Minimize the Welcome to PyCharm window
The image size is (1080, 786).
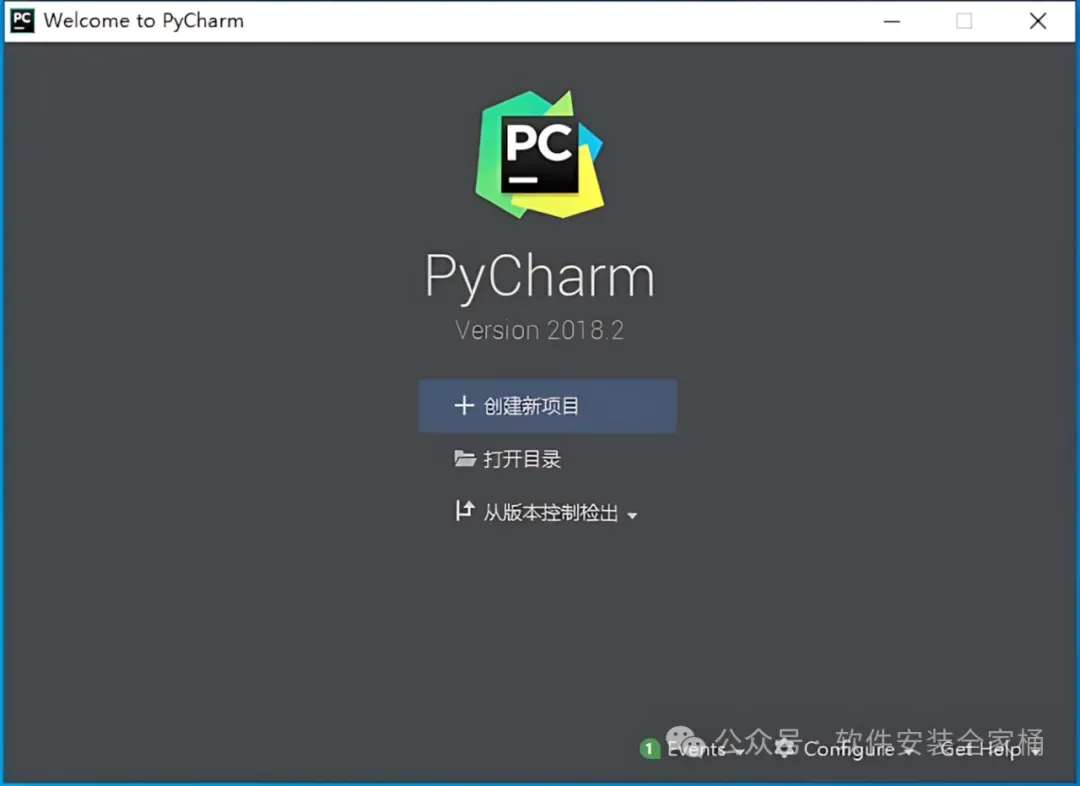892,21
